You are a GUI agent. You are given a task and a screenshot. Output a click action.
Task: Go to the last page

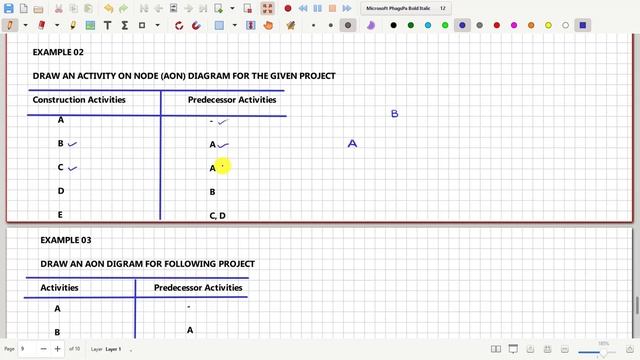(203, 8)
